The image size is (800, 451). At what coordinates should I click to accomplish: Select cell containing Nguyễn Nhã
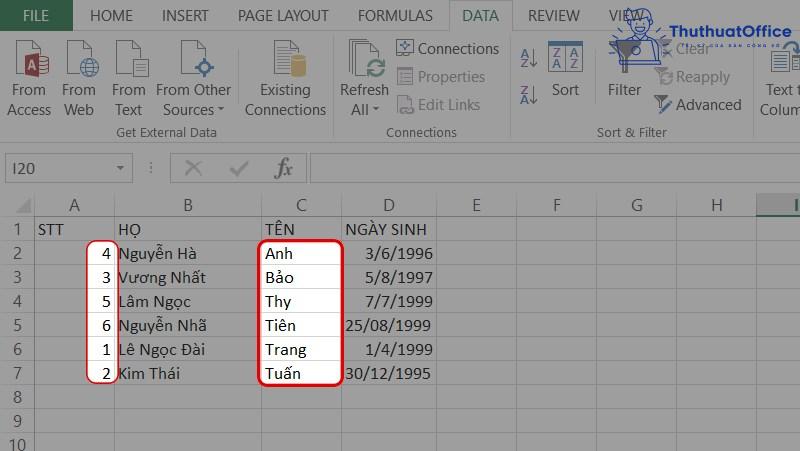(x=188, y=325)
